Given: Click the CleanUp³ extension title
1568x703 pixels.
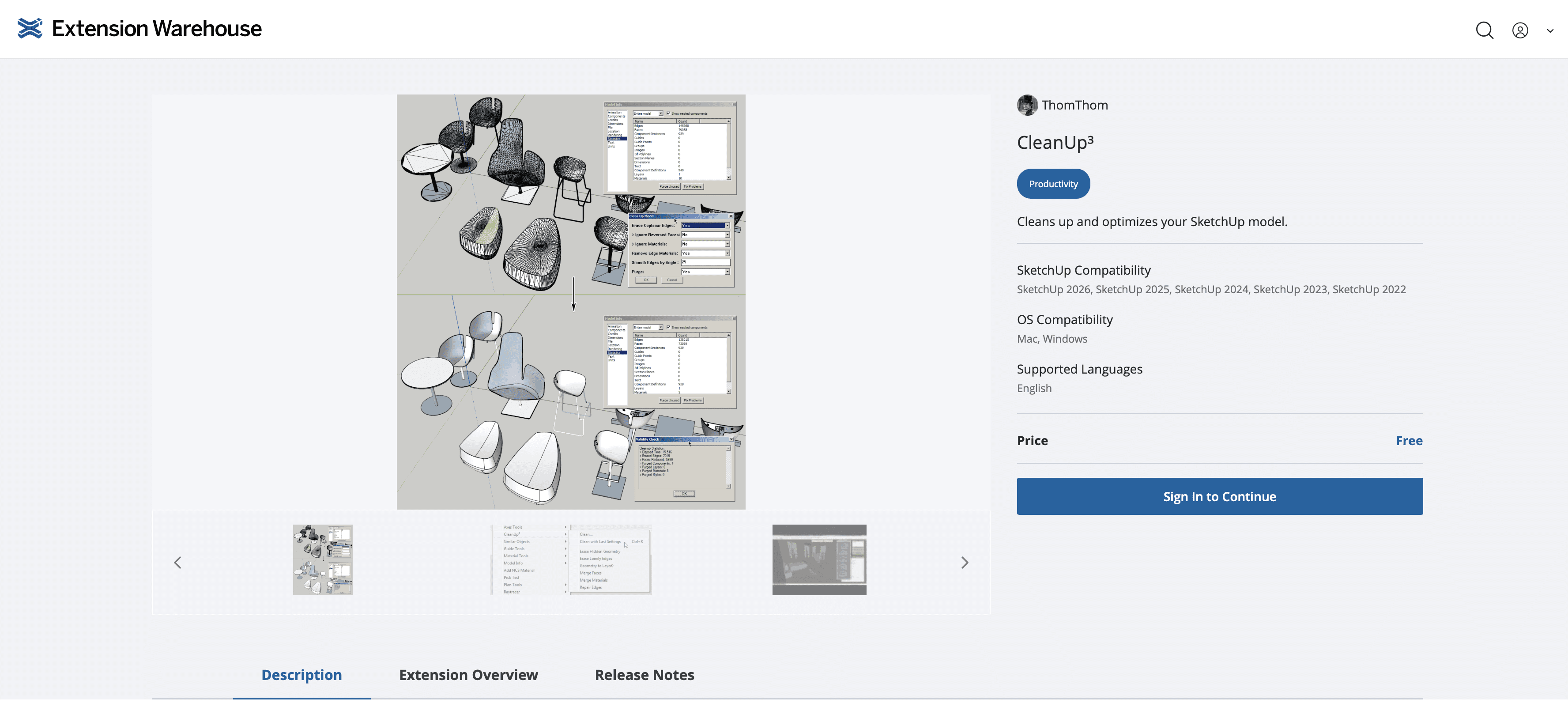Looking at the screenshot, I should coord(1055,143).
